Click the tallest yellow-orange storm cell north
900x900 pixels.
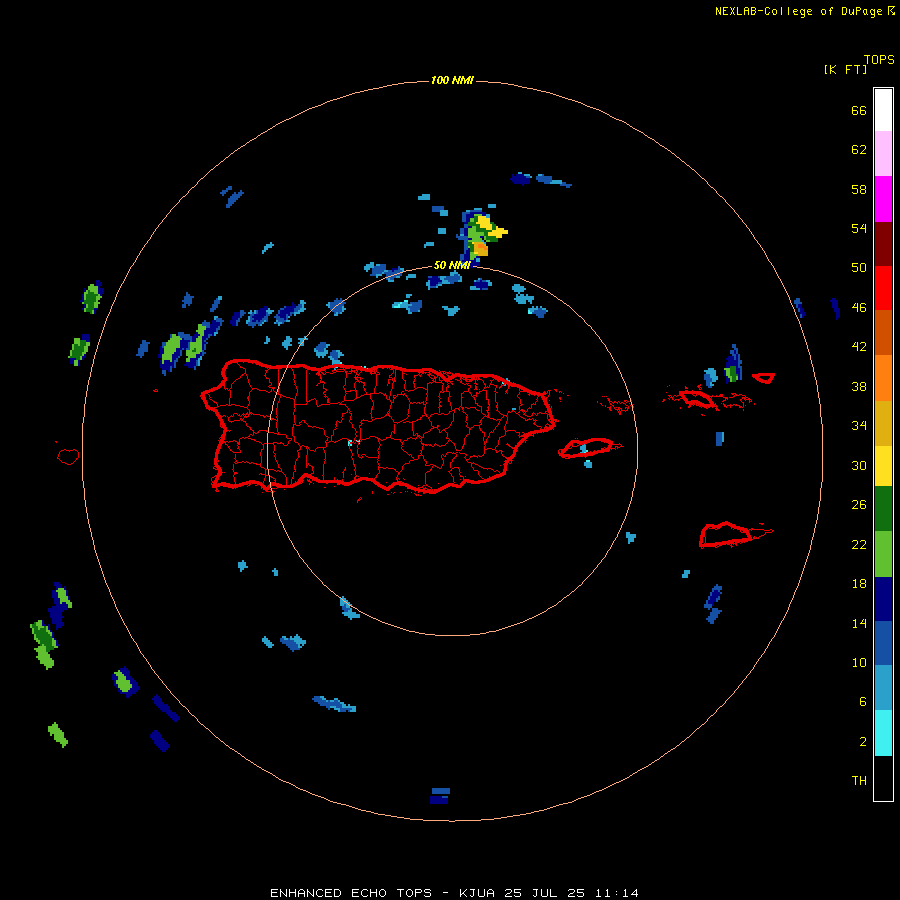pos(481,236)
